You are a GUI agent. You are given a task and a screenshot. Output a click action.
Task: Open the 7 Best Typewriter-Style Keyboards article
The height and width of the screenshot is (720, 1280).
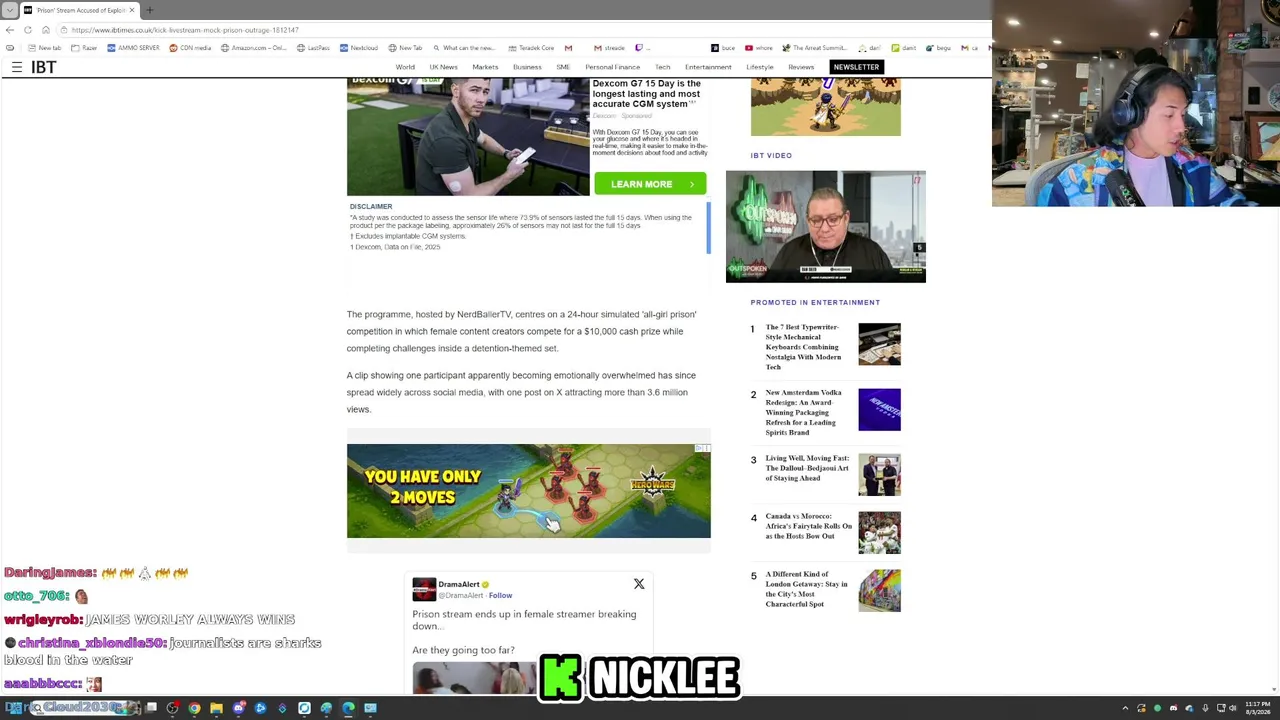coord(803,347)
